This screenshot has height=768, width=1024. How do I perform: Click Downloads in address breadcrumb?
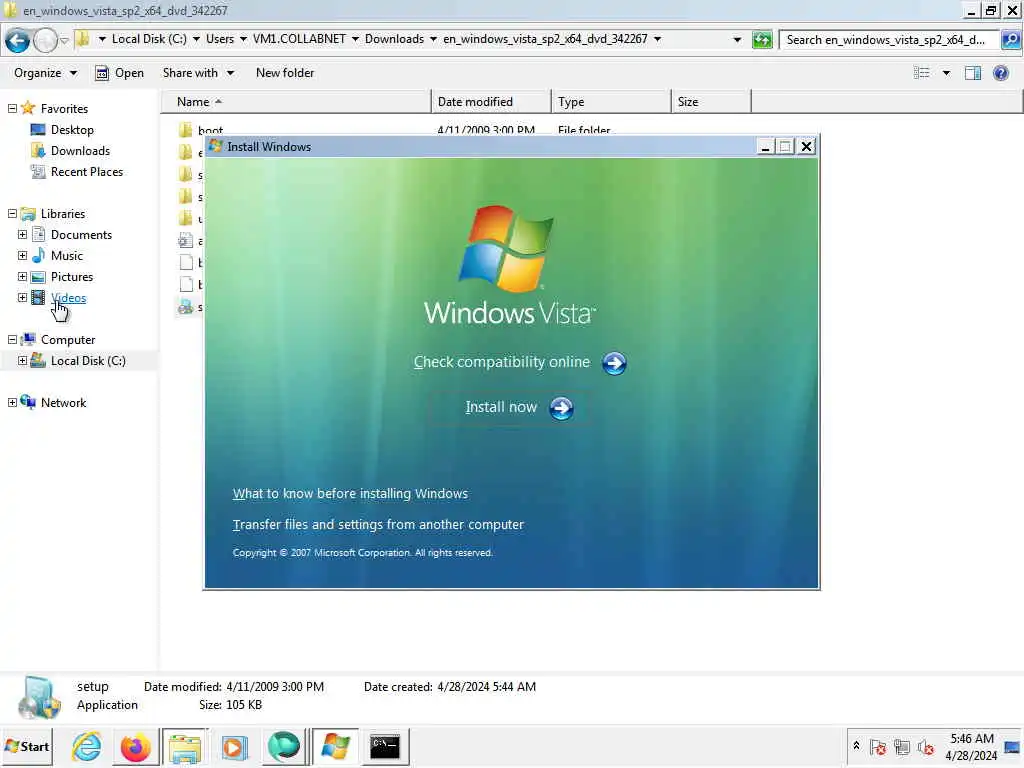[x=394, y=39]
